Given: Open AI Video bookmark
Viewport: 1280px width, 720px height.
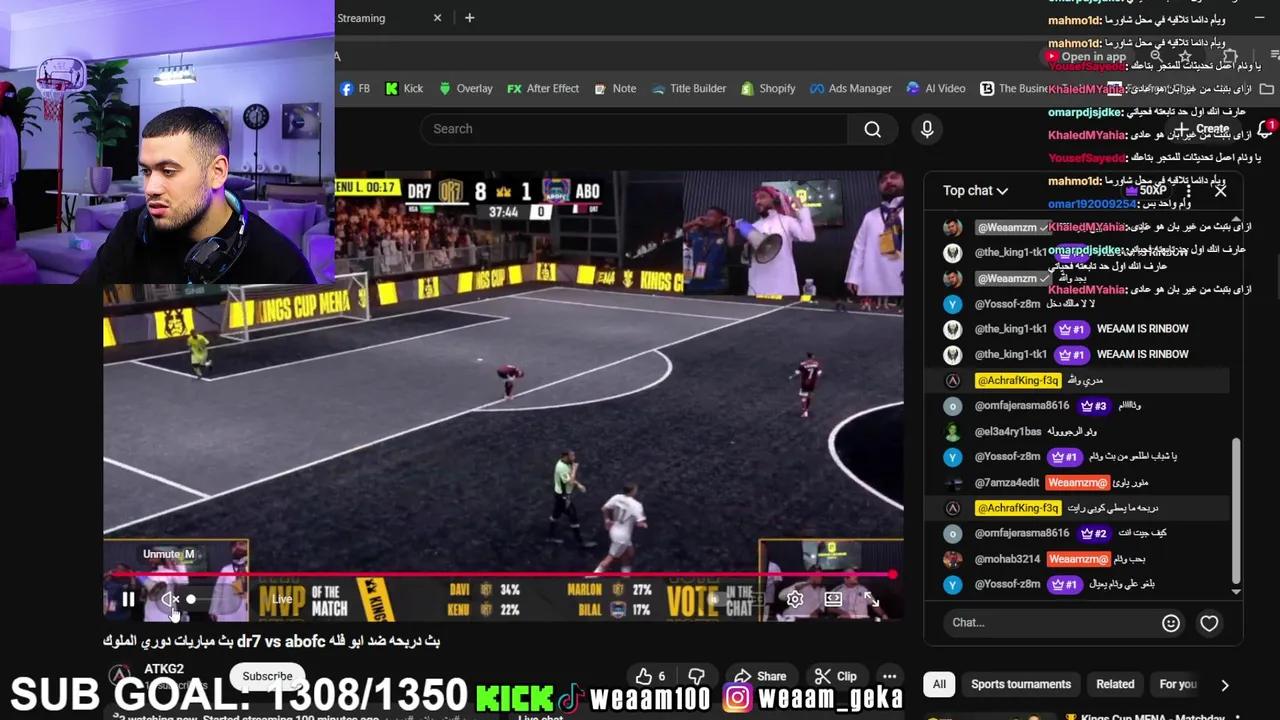Looking at the screenshot, I should pyautogui.click(x=935, y=89).
